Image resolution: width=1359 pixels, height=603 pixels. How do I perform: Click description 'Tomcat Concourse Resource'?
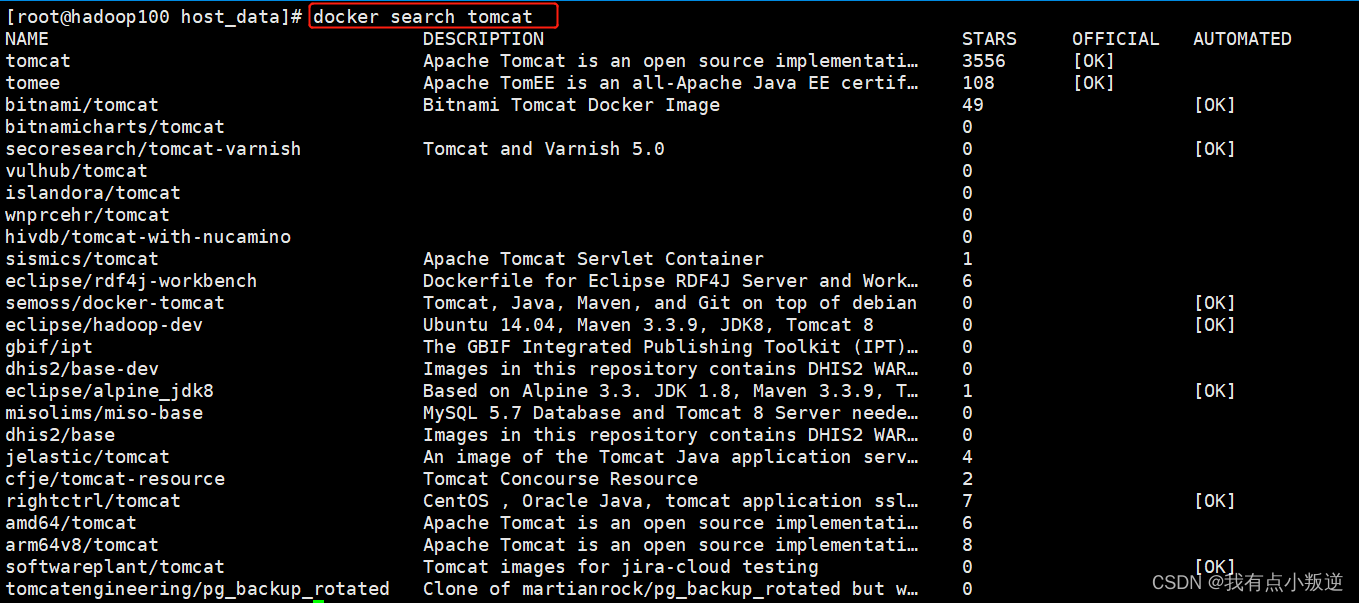[560, 479]
